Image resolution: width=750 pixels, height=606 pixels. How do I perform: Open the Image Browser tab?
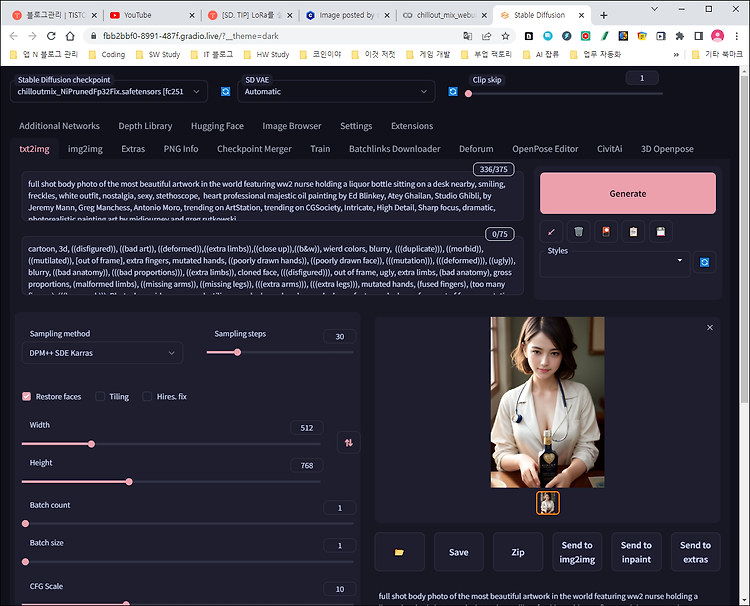(x=292, y=126)
